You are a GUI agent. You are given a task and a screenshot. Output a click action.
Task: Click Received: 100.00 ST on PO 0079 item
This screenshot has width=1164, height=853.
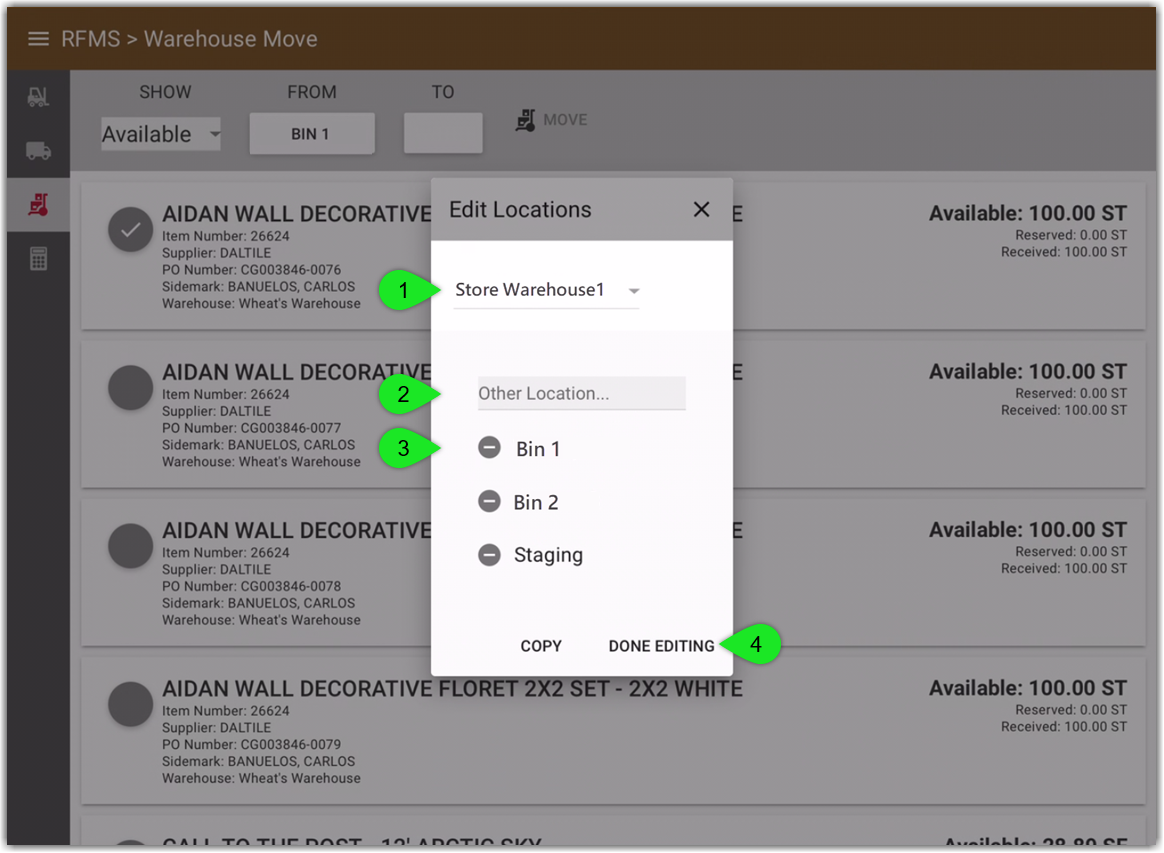click(1064, 727)
